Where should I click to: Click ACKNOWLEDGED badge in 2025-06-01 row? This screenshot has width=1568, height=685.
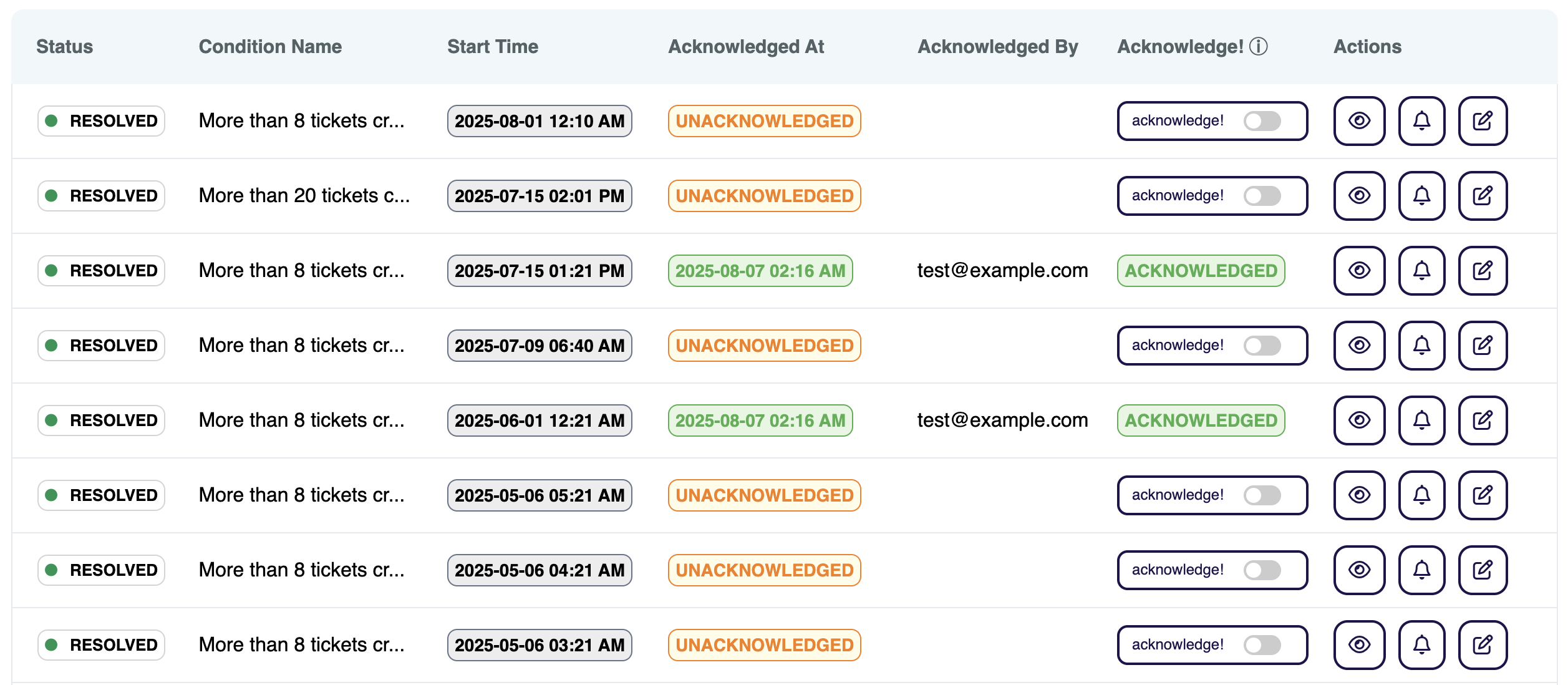[1201, 420]
